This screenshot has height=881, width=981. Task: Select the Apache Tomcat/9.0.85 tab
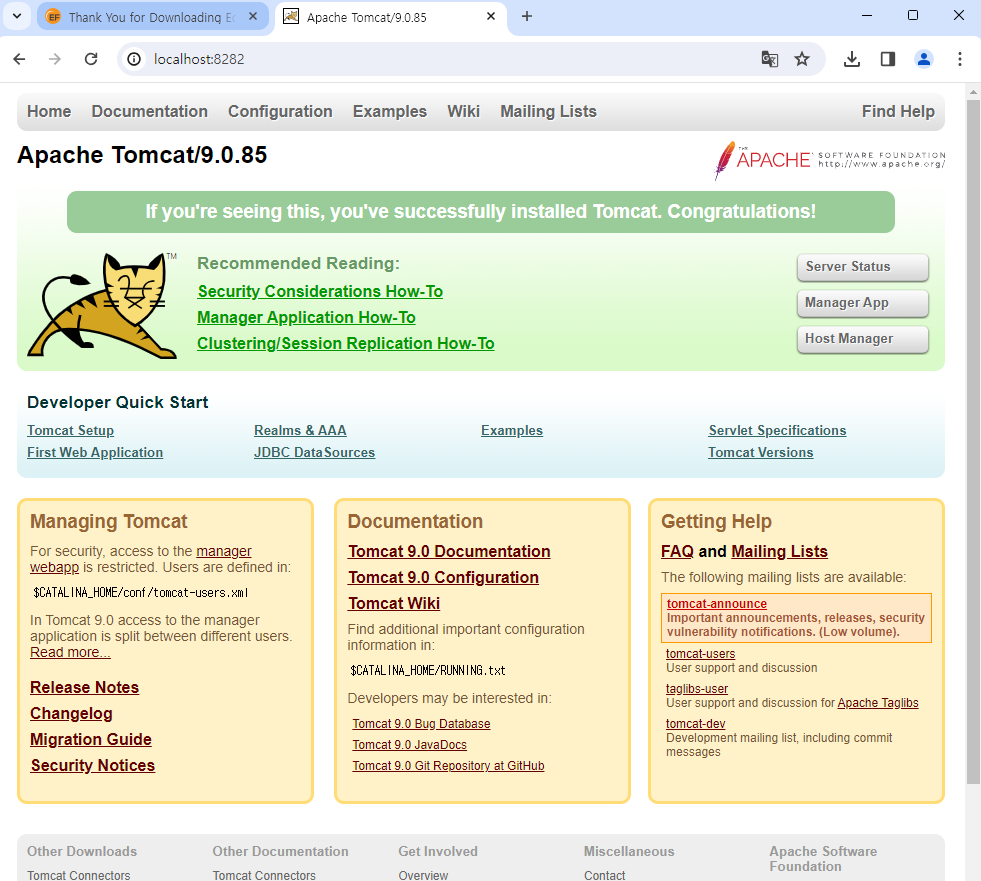tap(390, 17)
